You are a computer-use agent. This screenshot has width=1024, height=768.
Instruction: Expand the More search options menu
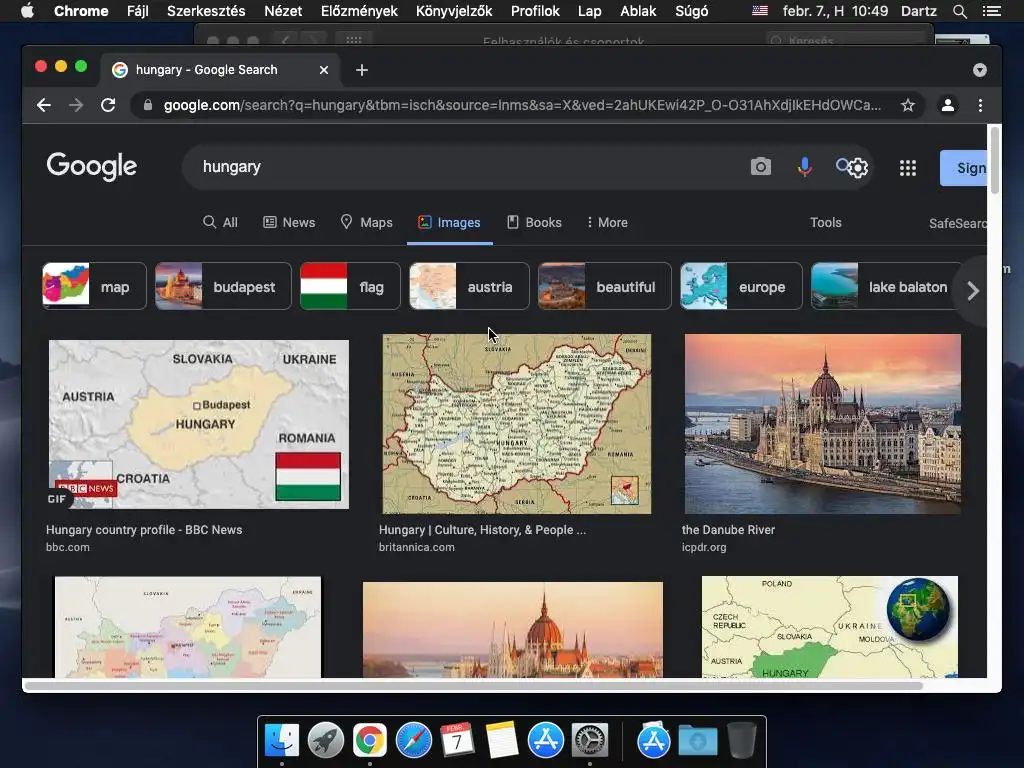(x=607, y=223)
